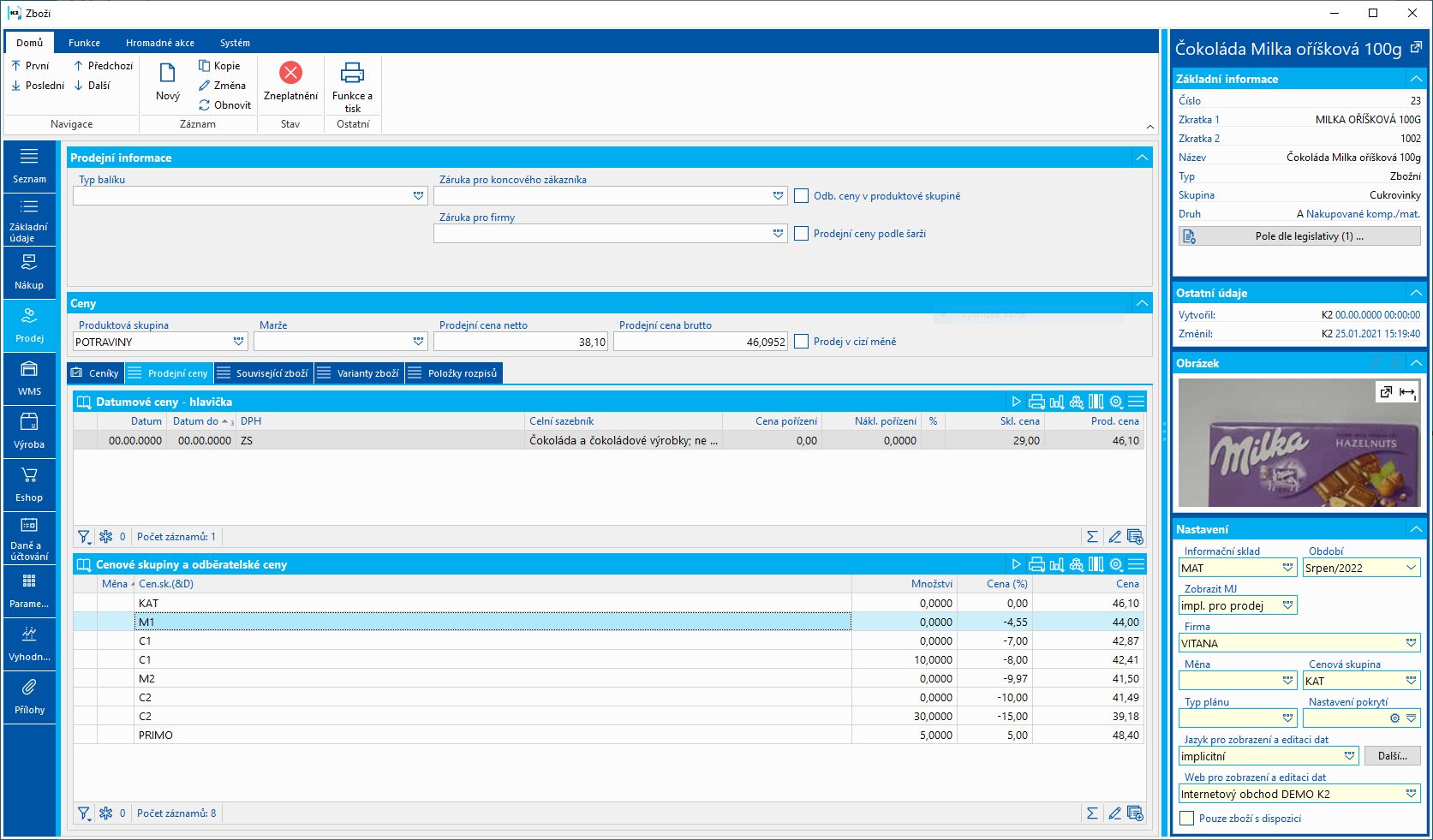The height and width of the screenshot is (840, 1433).
Task: Toggle Prodejní ceny podle šarží checkbox
Action: point(802,234)
